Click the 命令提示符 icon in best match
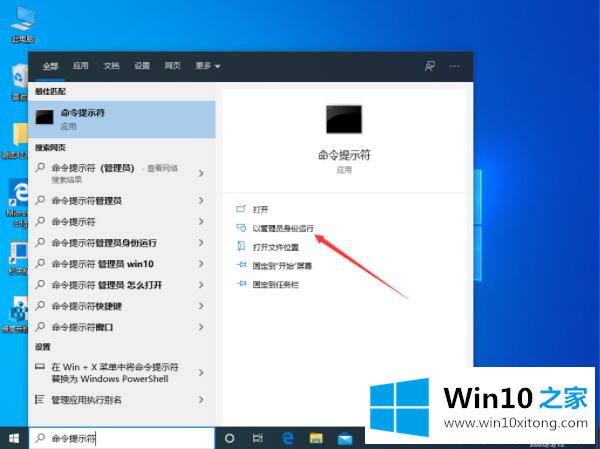The width and height of the screenshot is (600, 449). tap(44, 117)
